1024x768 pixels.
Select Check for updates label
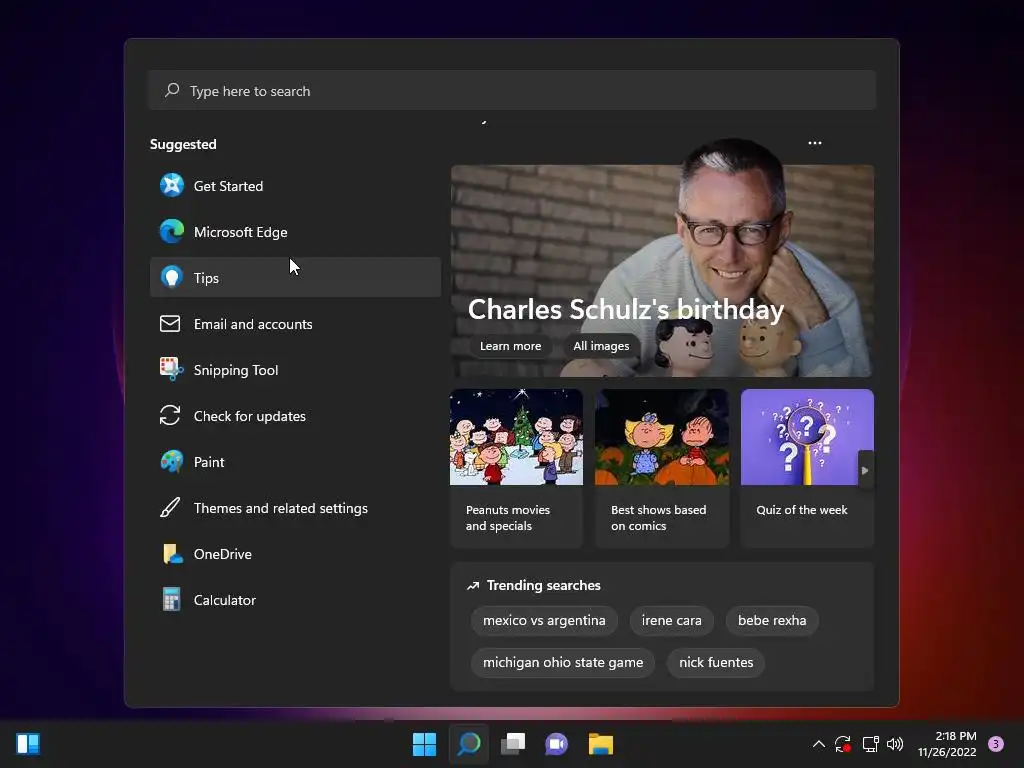249,416
